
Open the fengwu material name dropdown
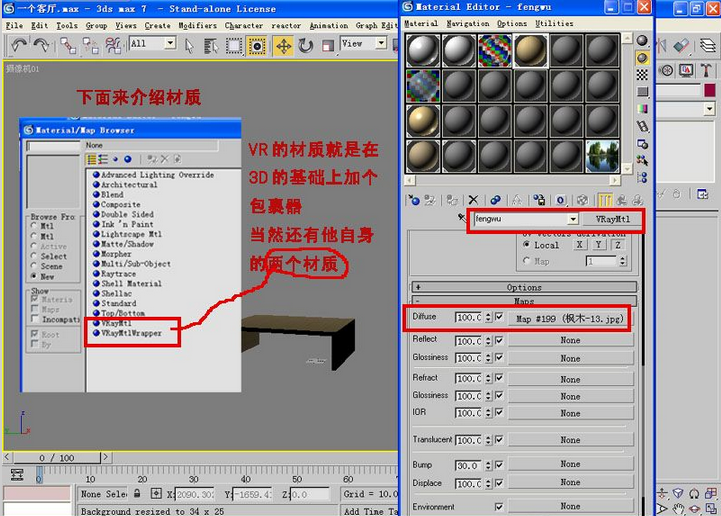coord(573,219)
